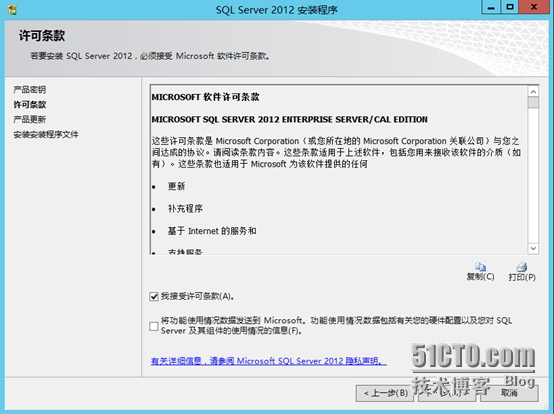Image resolution: width=554 pixels, height=414 pixels.
Task: Select the 许可条款 step in sidebar
Action: coord(30,105)
